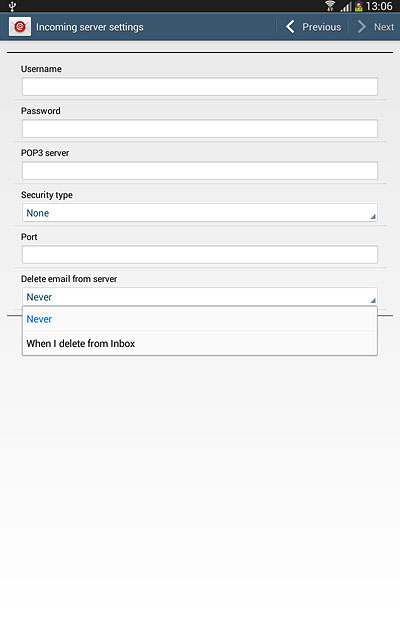
Task: Go to Previous setup step
Action: tap(313, 27)
